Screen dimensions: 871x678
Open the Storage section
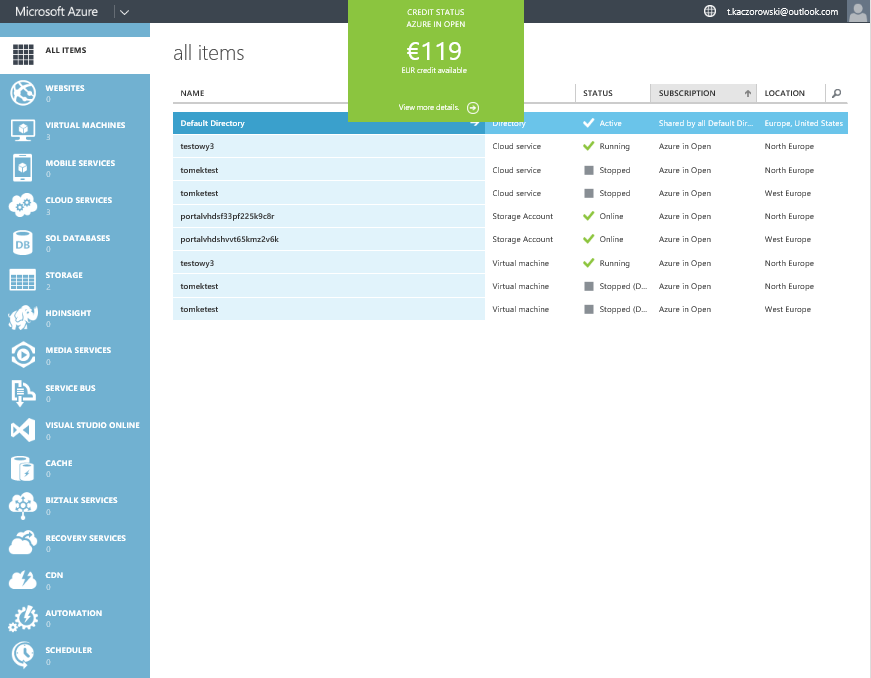coord(75,280)
